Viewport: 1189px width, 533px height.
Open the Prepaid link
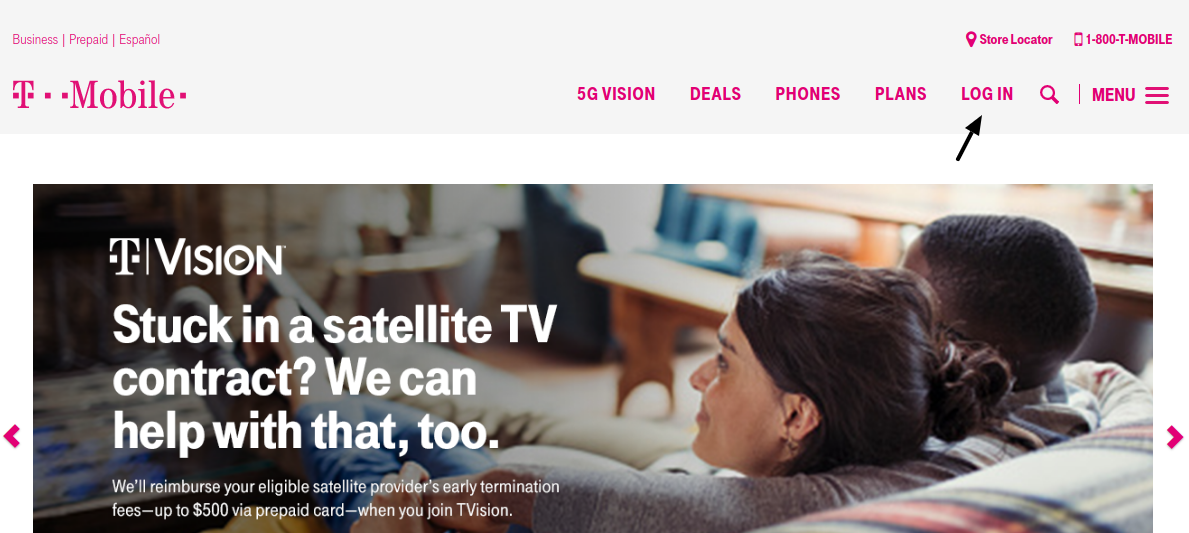point(89,39)
